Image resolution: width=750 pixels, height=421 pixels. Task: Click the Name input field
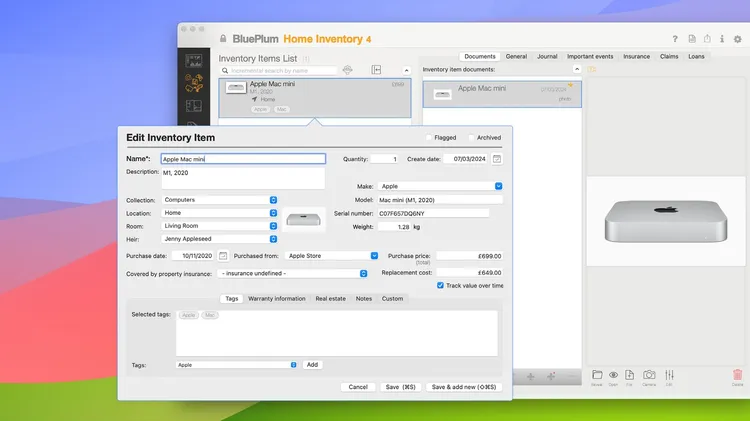(x=243, y=159)
